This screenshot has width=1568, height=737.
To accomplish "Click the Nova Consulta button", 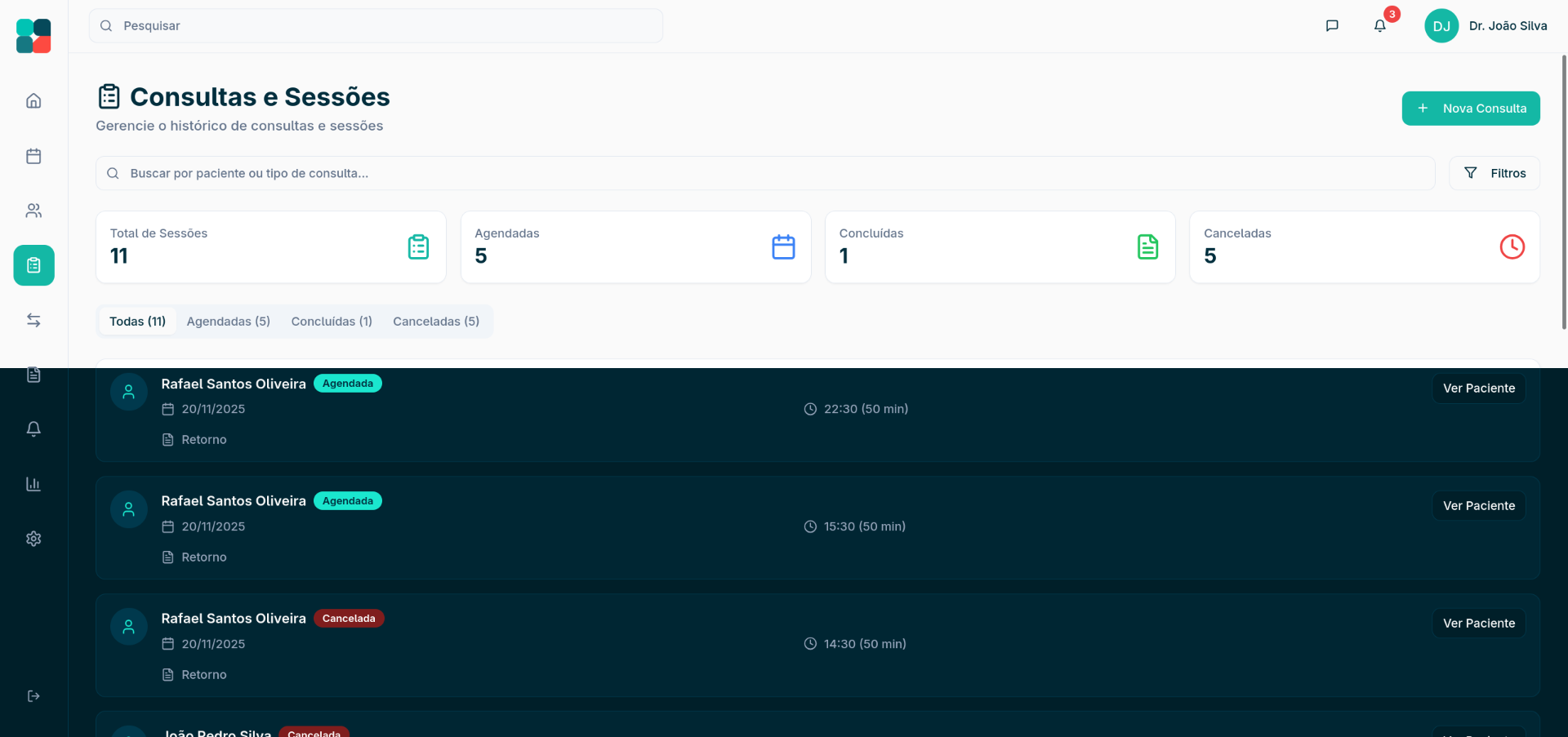I will pos(1470,109).
